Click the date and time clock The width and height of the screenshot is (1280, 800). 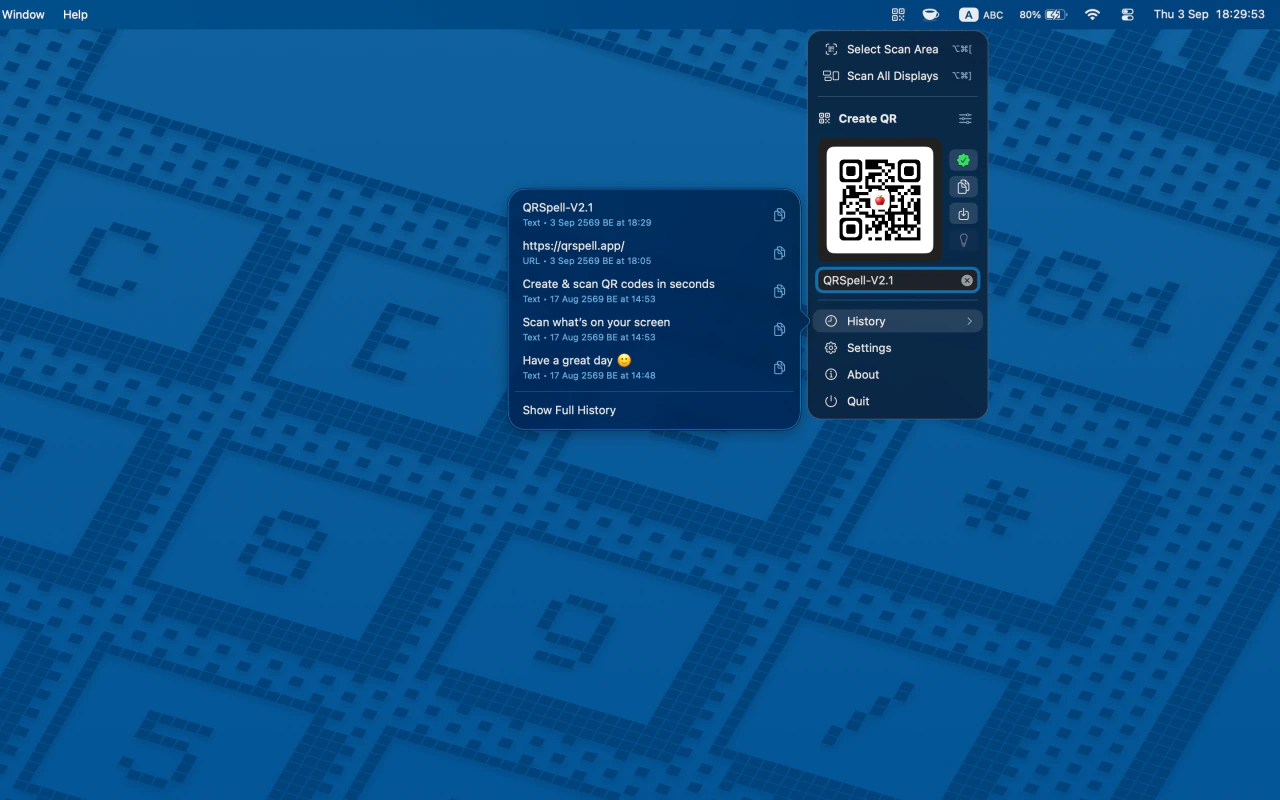[x=1208, y=14]
